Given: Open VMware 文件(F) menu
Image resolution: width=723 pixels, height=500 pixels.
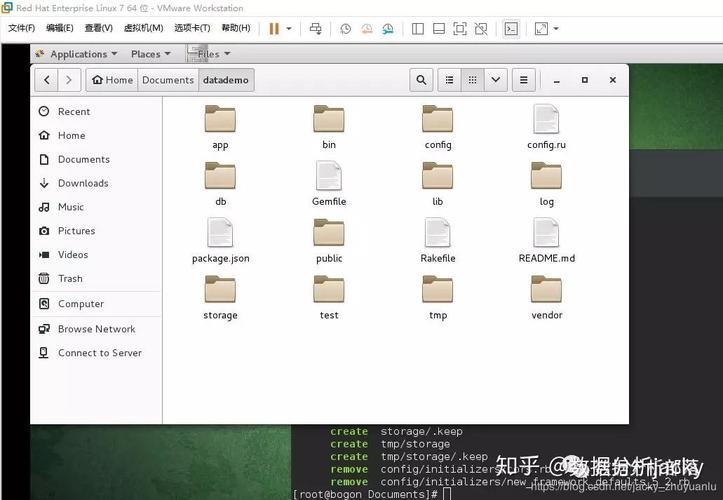Looking at the screenshot, I should pyautogui.click(x=21, y=28).
